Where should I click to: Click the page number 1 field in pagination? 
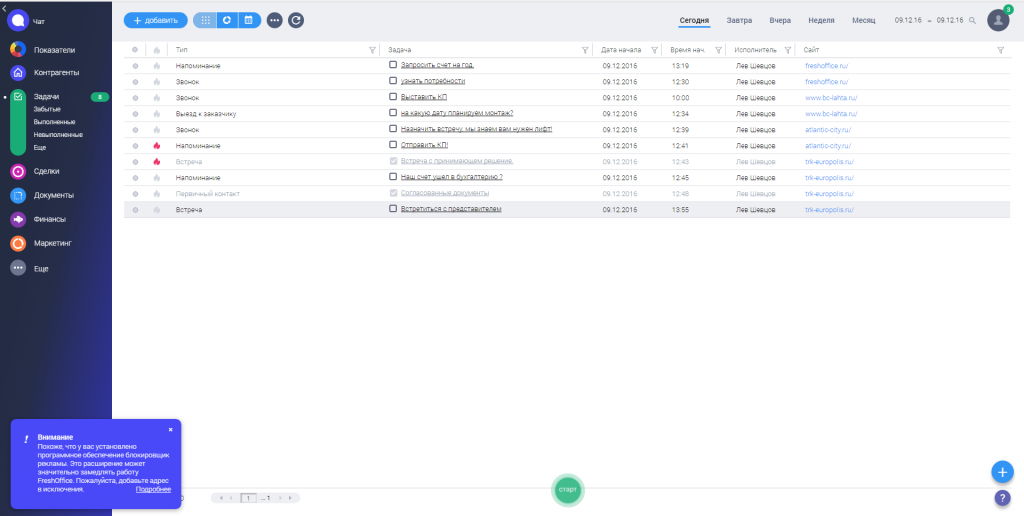248,498
